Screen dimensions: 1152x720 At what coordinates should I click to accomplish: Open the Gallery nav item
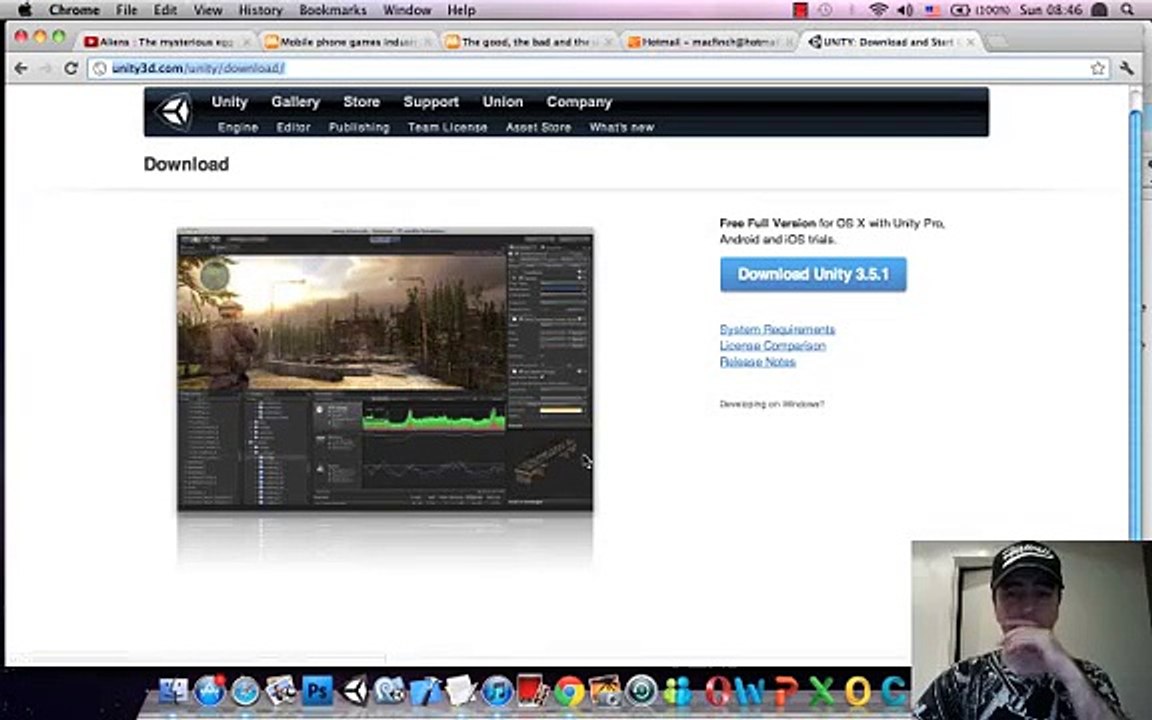coord(295,102)
